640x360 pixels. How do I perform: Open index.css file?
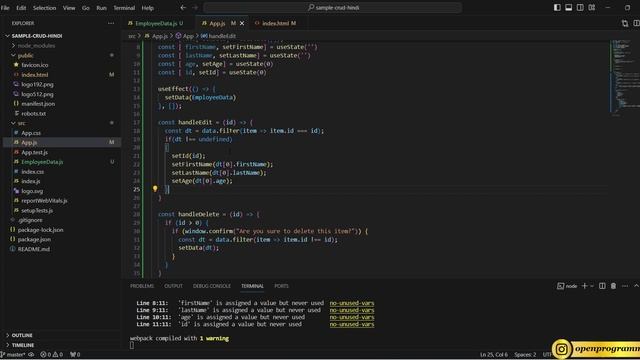pos(33,171)
